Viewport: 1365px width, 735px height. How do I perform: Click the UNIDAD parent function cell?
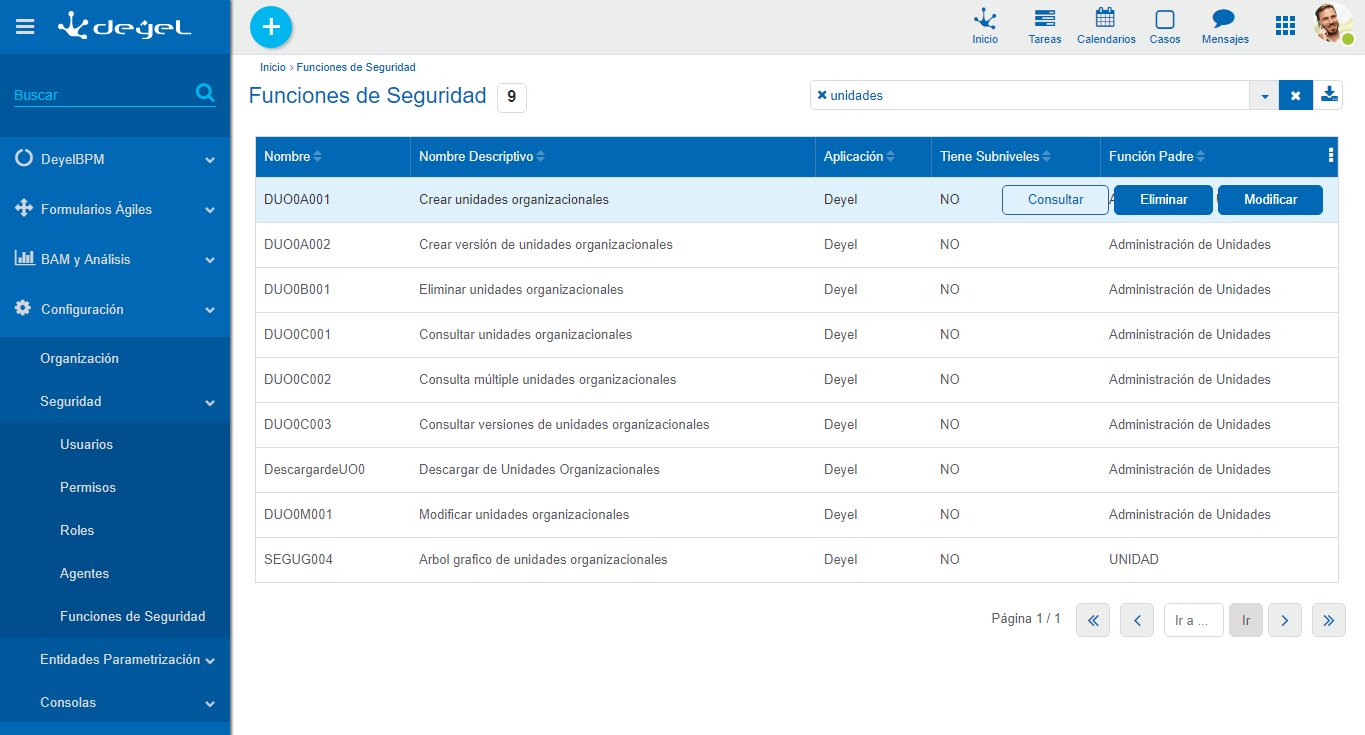coord(1134,559)
